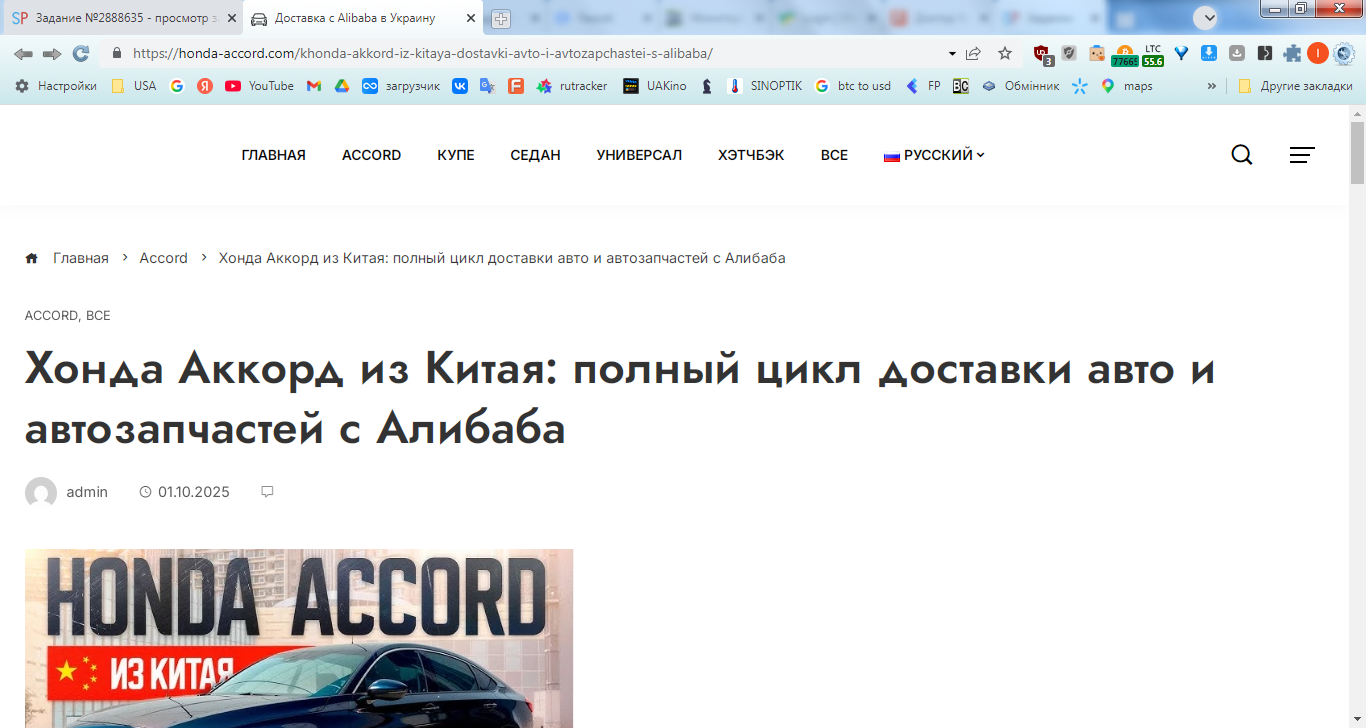Screen dimensions: 1366x728
Task: Click the admin author link
Action: (x=87, y=492)
